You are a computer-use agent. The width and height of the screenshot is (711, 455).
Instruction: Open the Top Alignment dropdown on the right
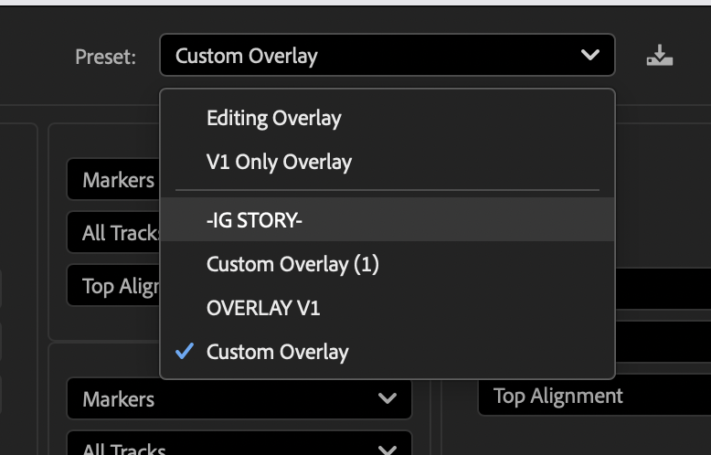594,396
